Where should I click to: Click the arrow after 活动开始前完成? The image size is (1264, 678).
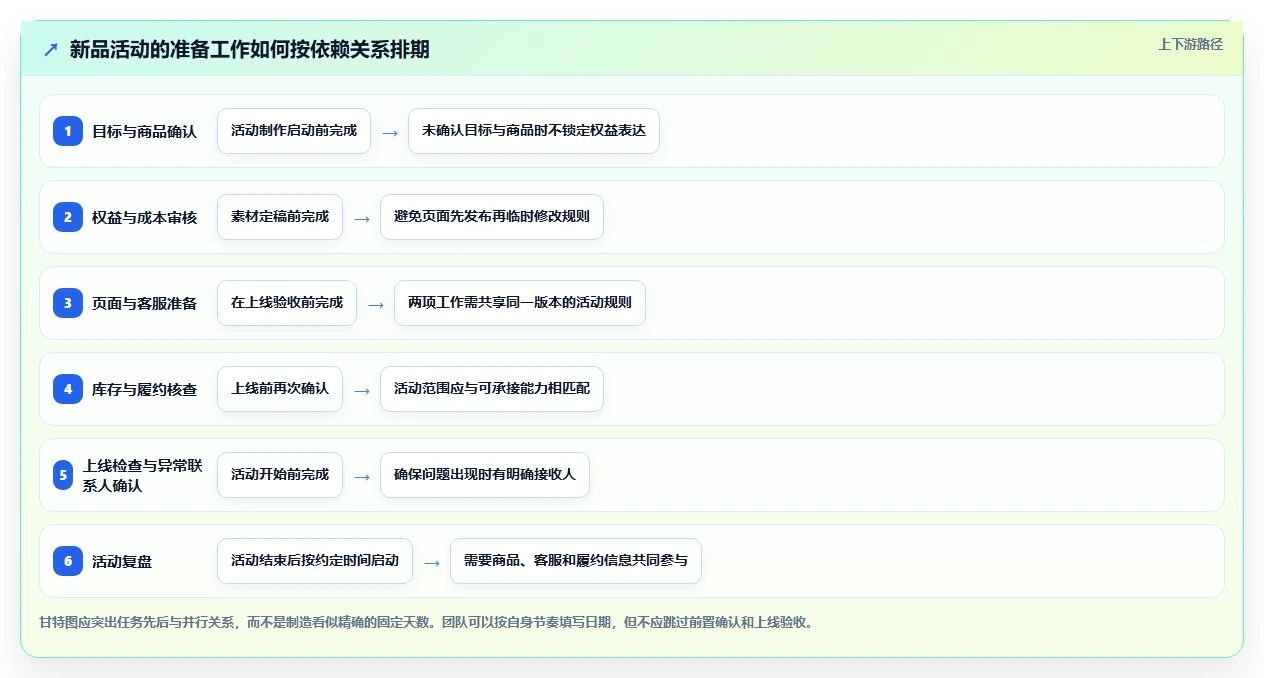(x=362, y=476)
